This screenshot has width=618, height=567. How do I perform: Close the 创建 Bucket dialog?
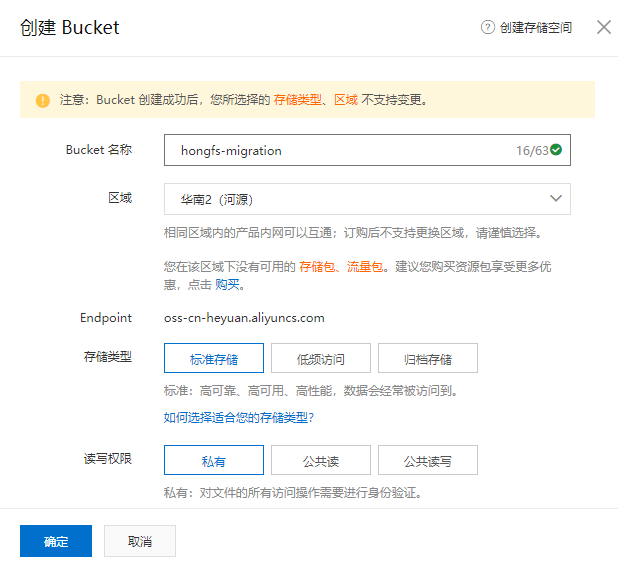click(x=603, y=27)
